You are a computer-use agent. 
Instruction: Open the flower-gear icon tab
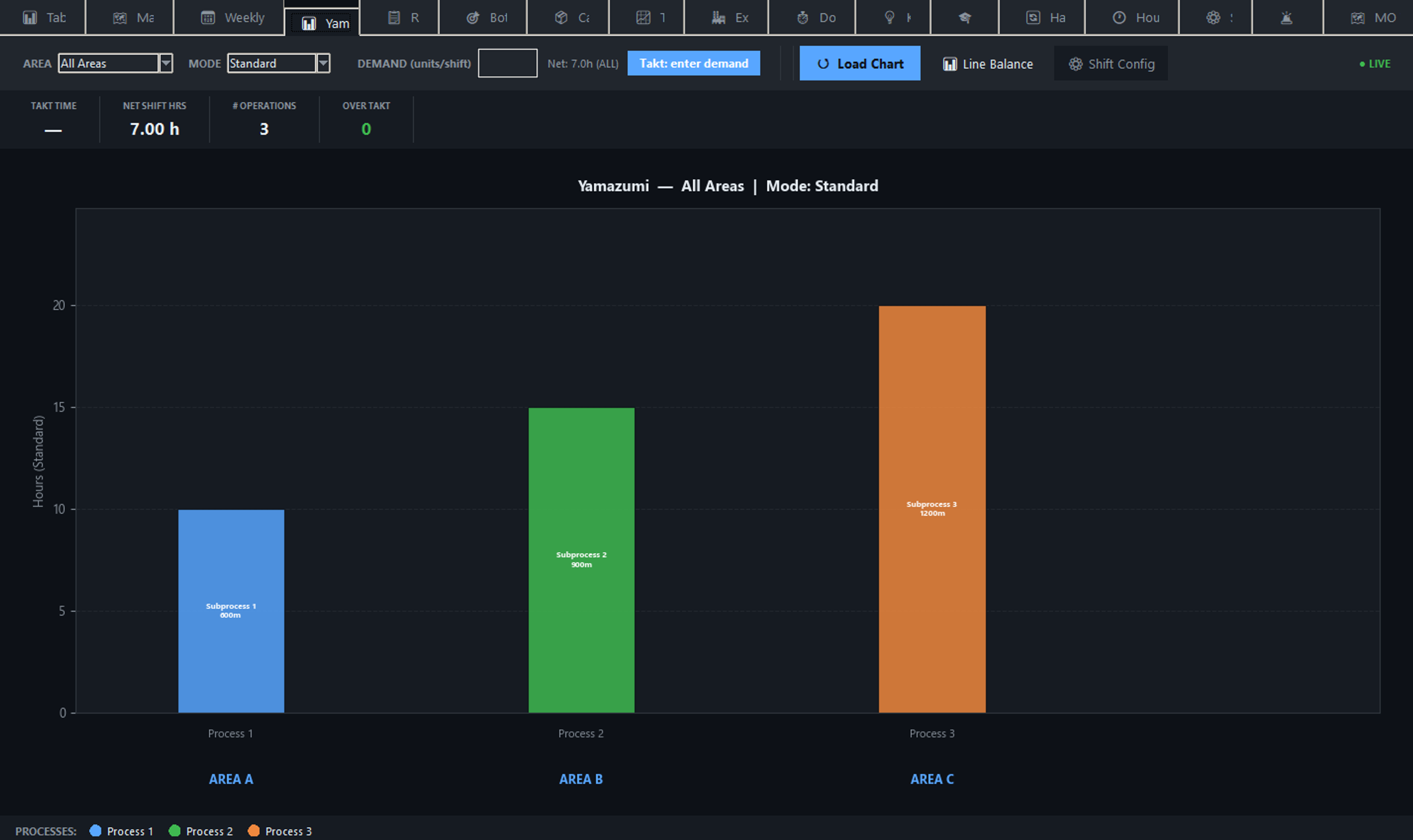tap(1215, 17)
